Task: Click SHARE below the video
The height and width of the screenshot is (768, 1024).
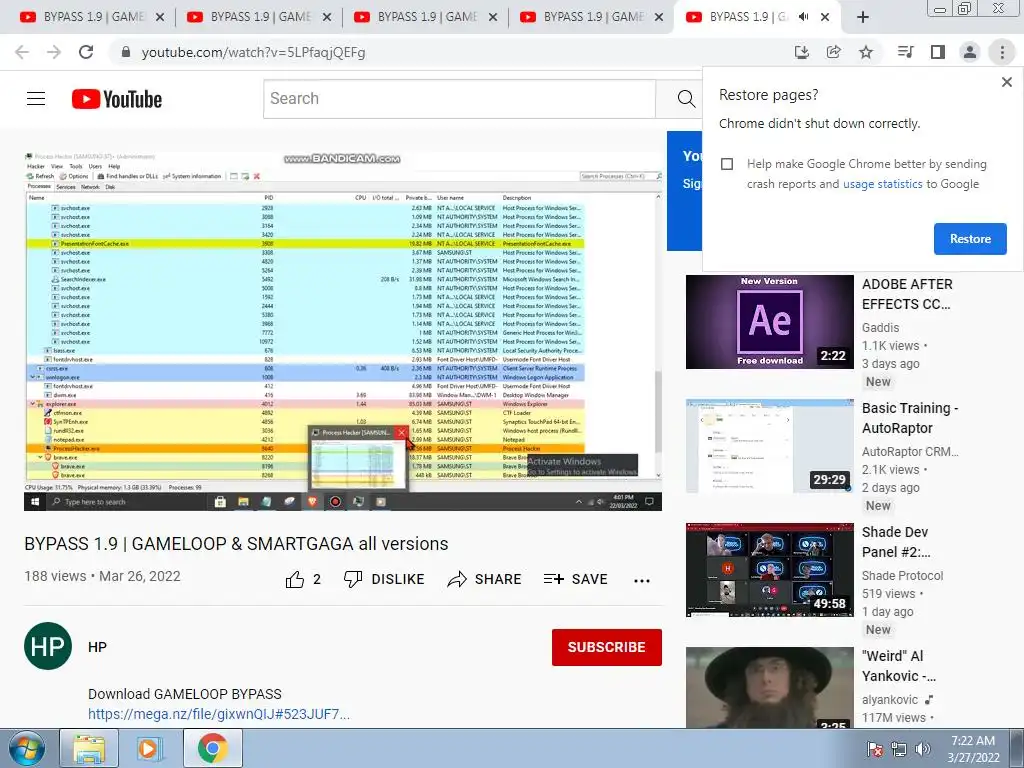Action: [x=484, y=579]
